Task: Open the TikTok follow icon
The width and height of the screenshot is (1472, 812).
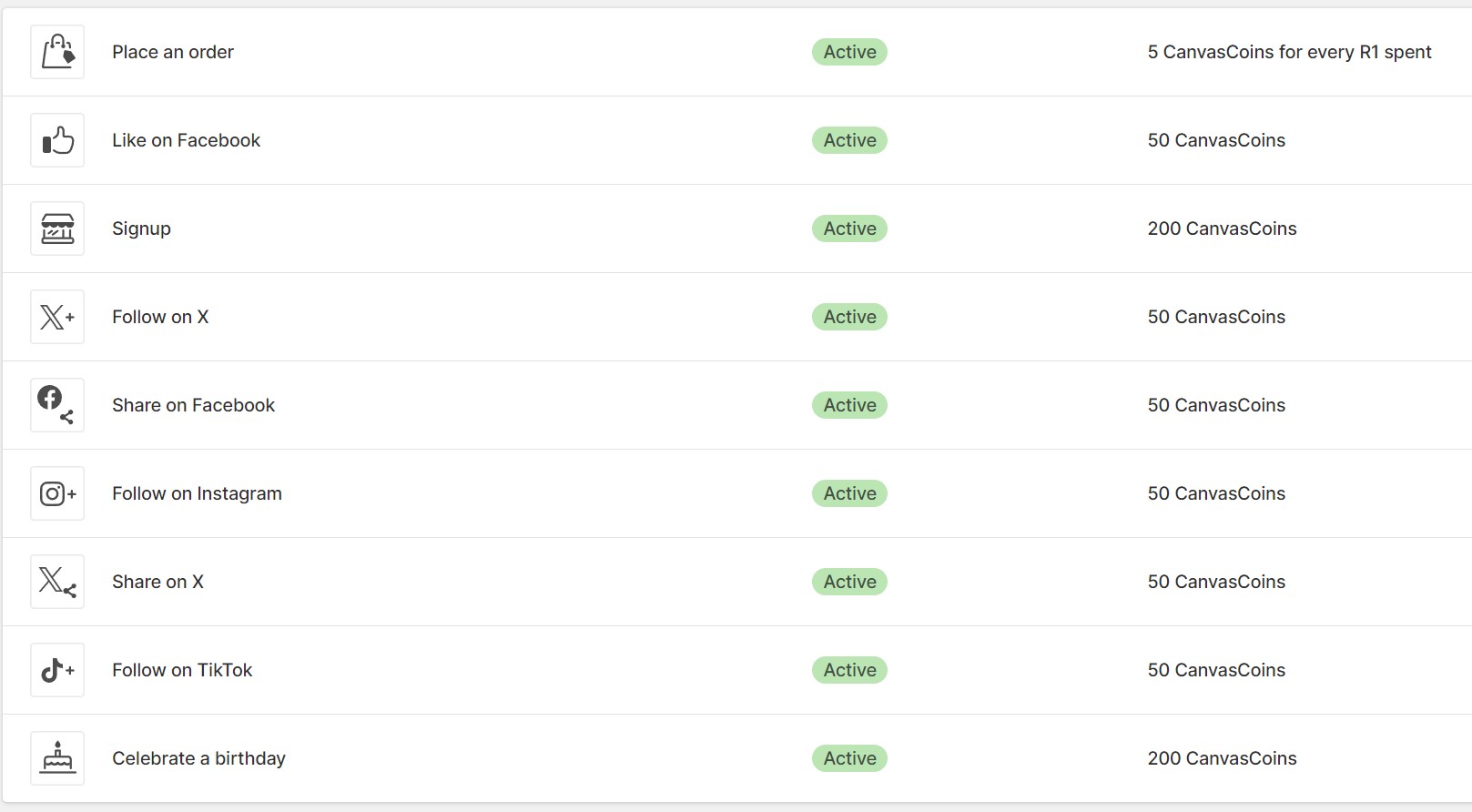Action: click(x=57, y=670)
